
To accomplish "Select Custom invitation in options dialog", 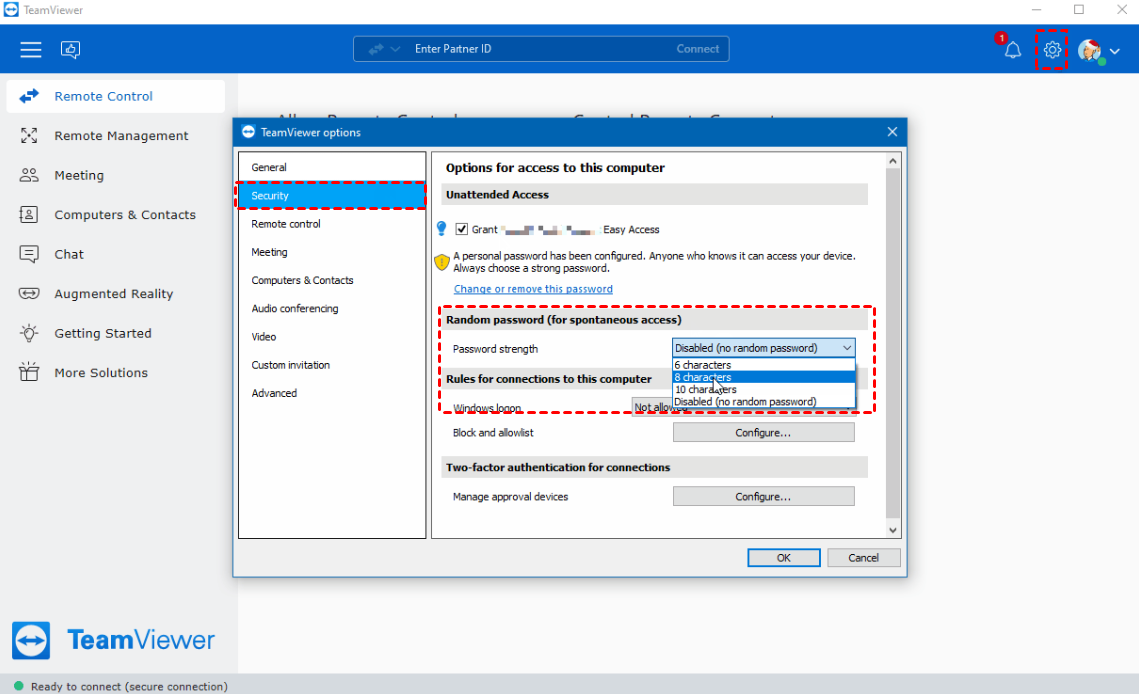I will pyautogui.click(x=332, y=365).
